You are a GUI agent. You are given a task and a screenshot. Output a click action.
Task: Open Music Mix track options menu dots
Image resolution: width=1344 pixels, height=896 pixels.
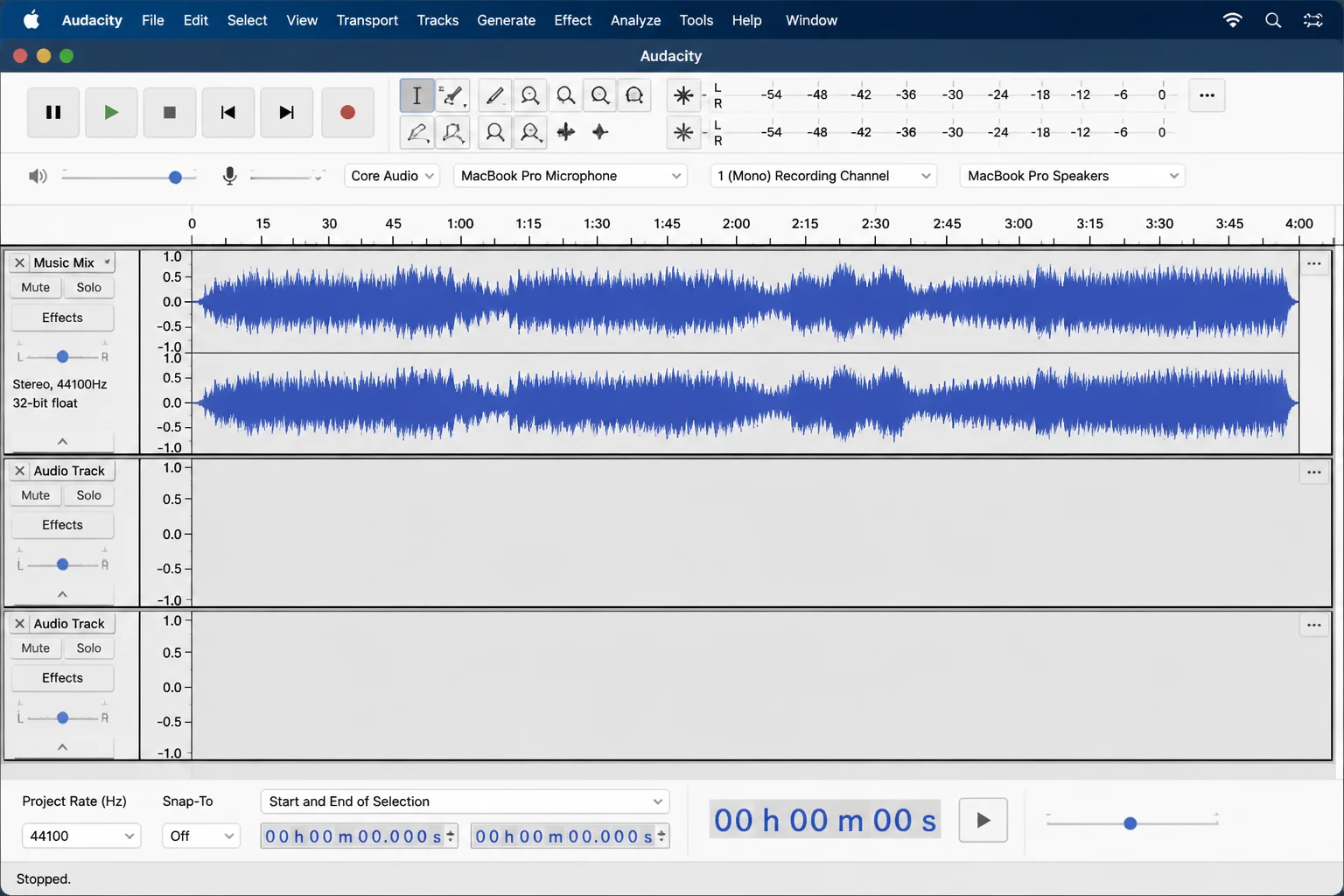pos(1314,263)
